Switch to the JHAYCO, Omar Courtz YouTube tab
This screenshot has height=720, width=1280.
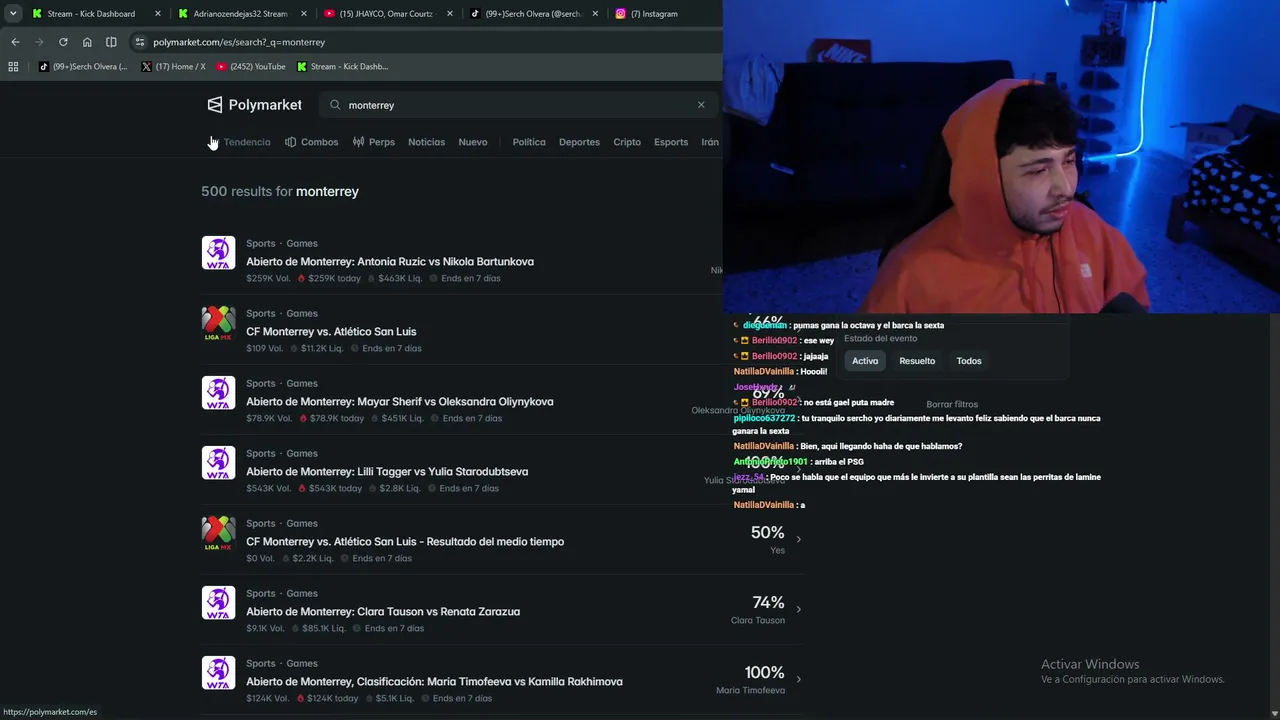click(388, 14)
